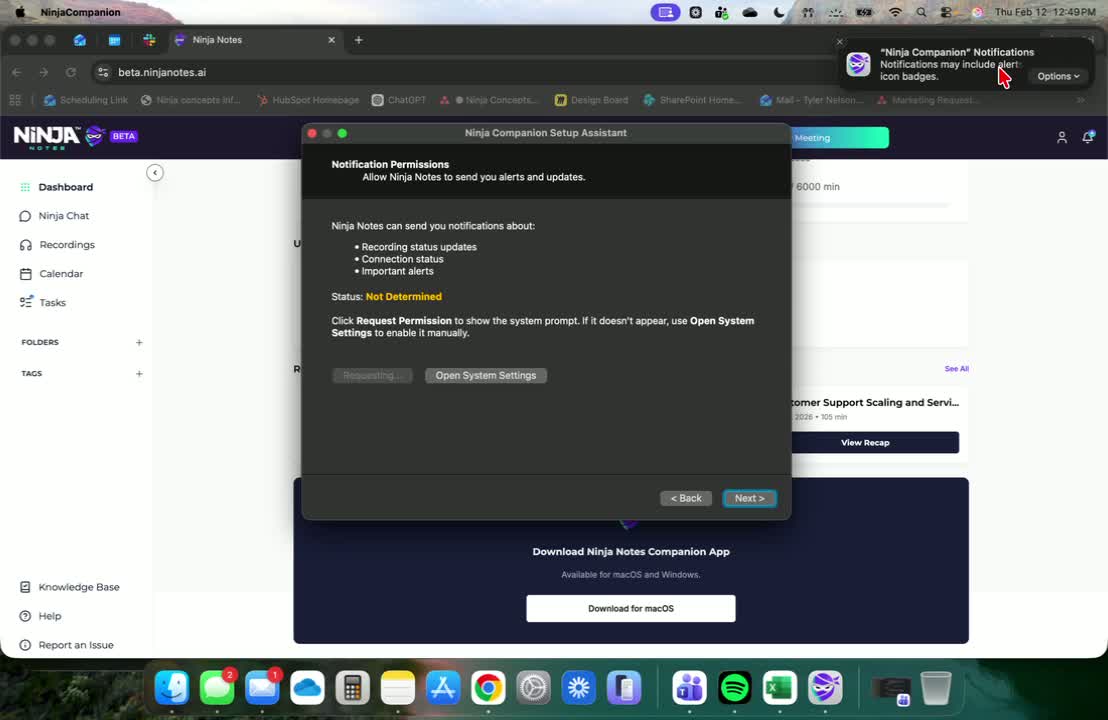Click the Customer Support Scaling recording title
The image size is (1108, 720).
[x=875, y=403]
